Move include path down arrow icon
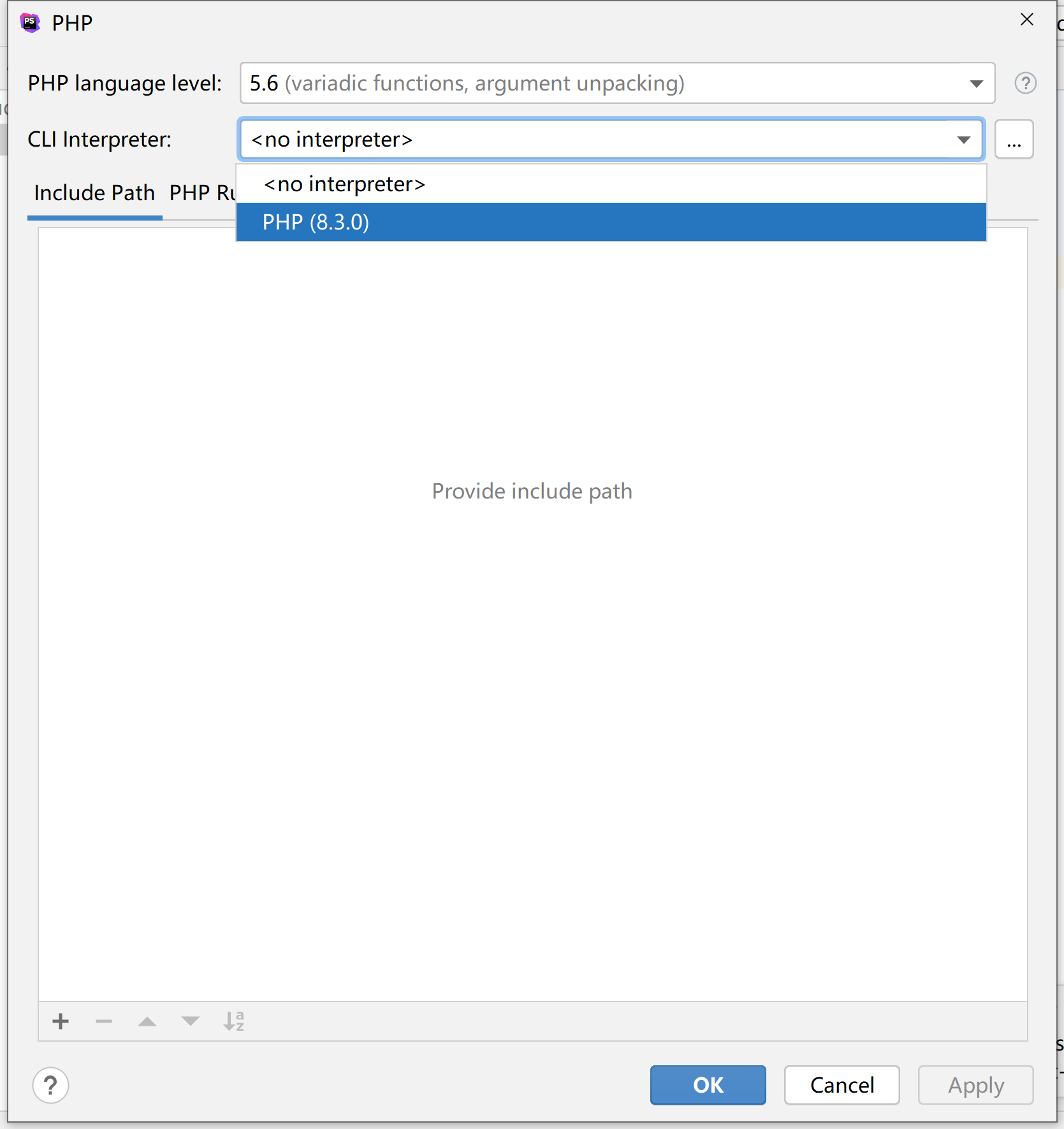The height and width of the screenshot is (1129, 1064). click(190, 1021)
